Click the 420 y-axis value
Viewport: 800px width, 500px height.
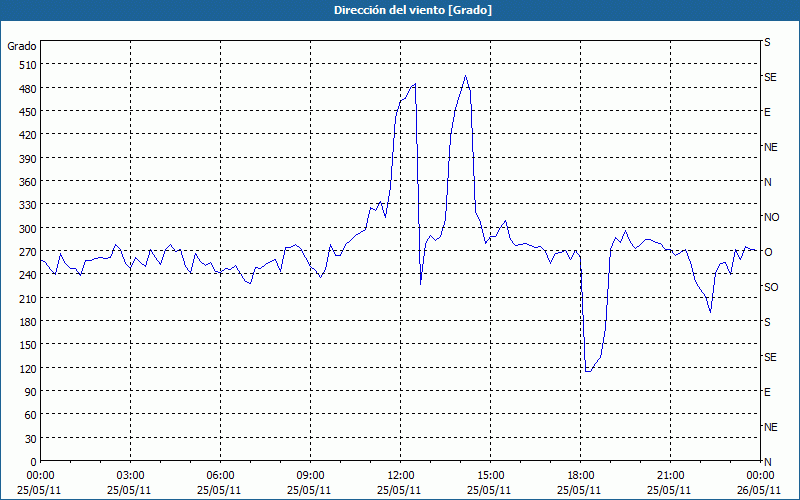28,135
